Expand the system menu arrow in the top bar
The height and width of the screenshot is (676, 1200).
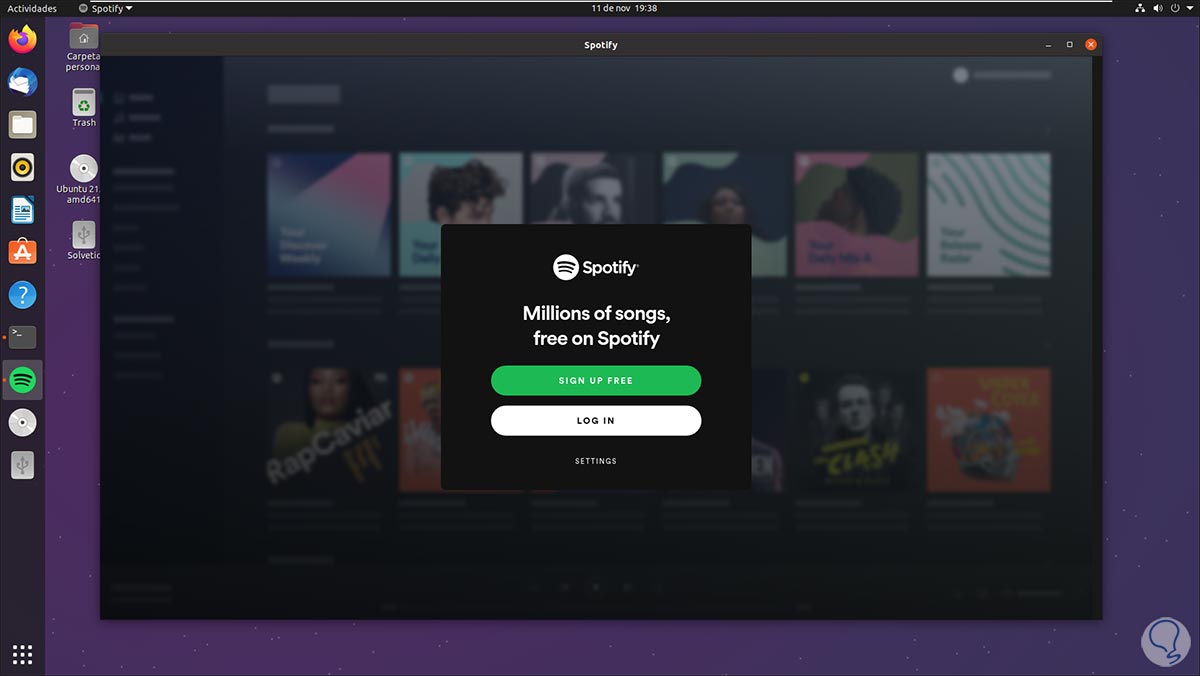coord(1190,8)
